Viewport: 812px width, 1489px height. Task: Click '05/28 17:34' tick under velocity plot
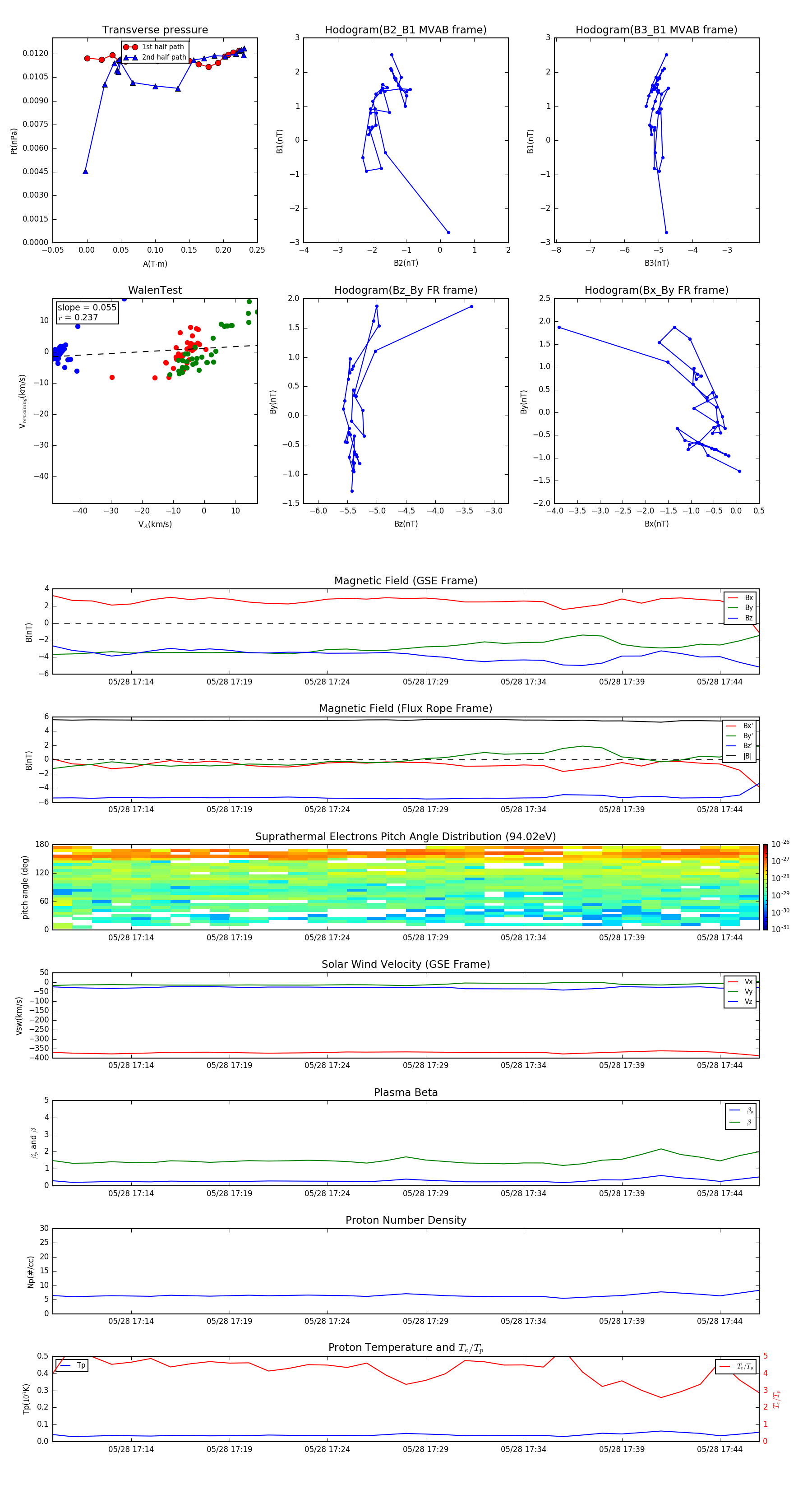[524, 1065]
